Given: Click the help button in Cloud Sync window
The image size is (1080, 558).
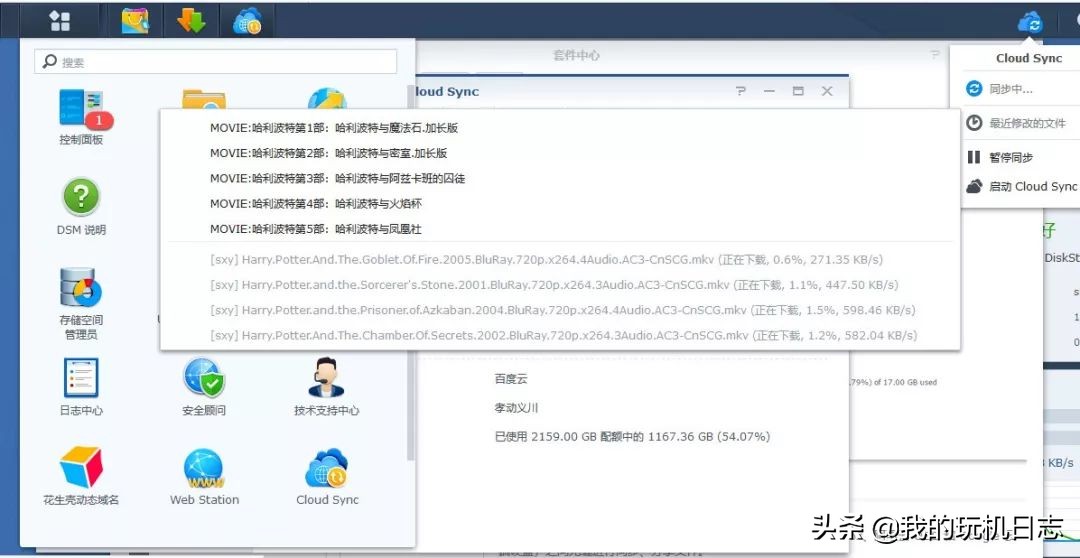Looking at the screenshot, I should (x=740, y=91).
